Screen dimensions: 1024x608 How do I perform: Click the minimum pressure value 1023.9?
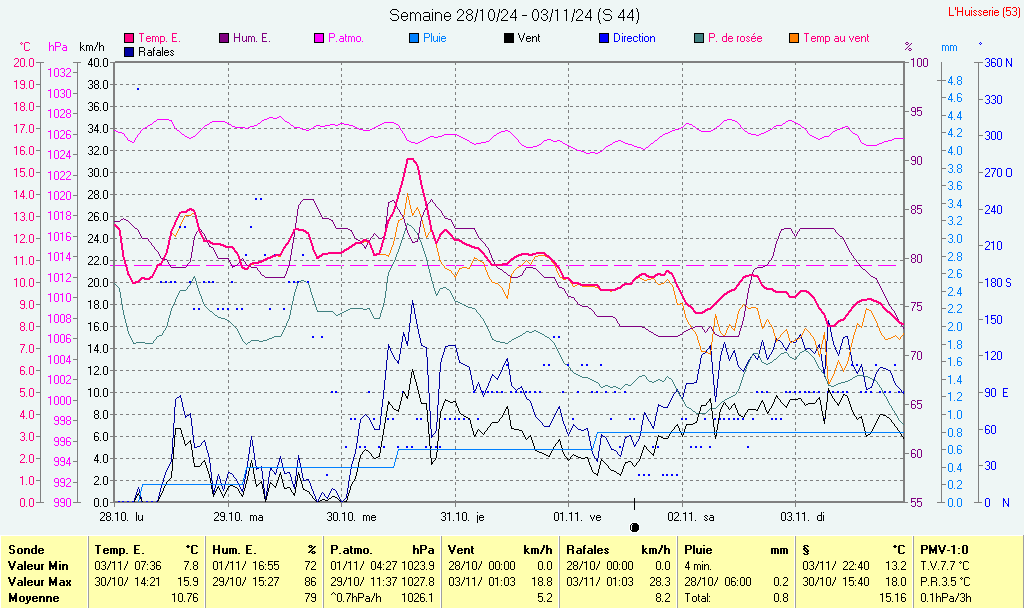pyautogui.click(x=418, y=566)
